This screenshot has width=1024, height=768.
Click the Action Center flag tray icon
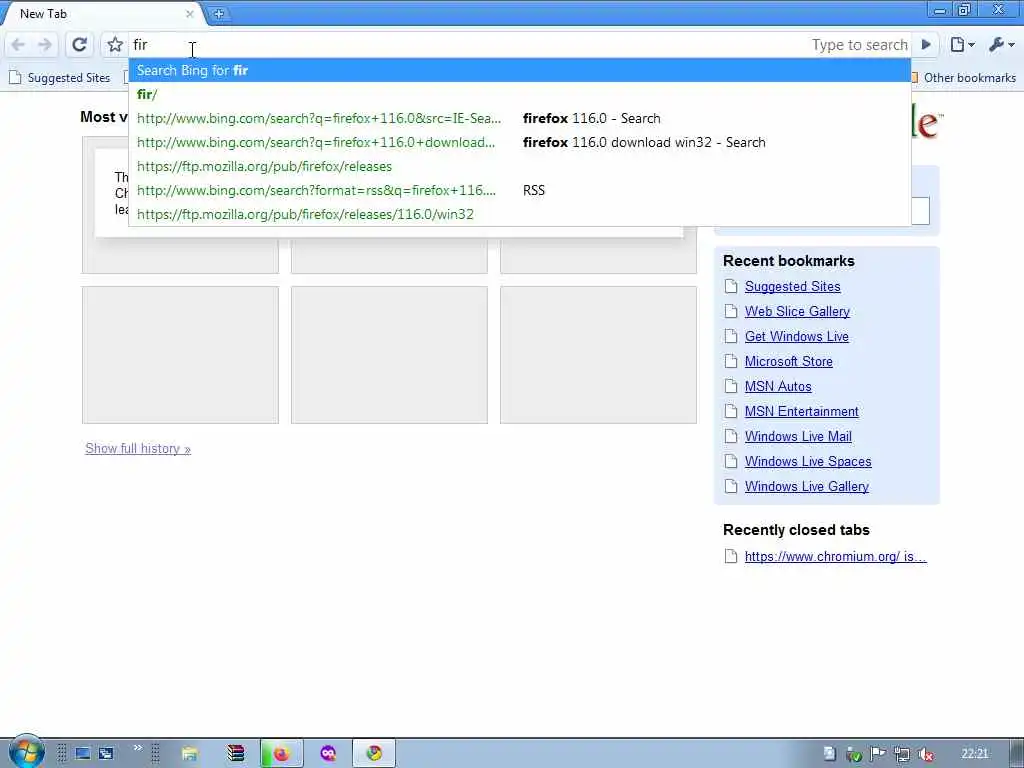coord(877,754)
